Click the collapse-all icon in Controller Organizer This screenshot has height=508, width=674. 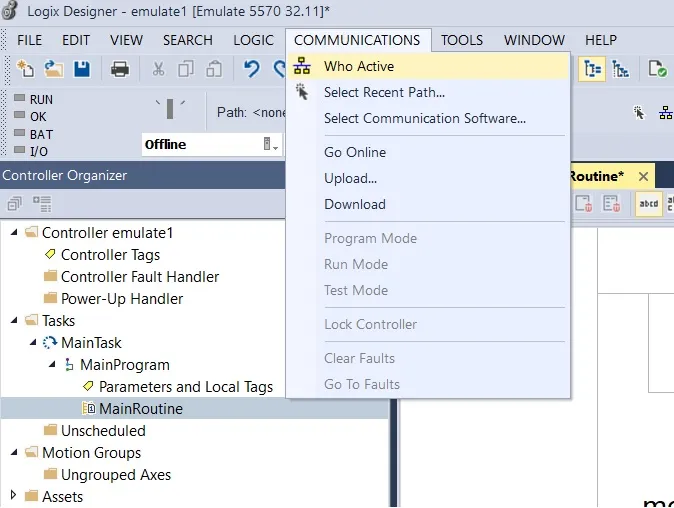coord(14,204)
